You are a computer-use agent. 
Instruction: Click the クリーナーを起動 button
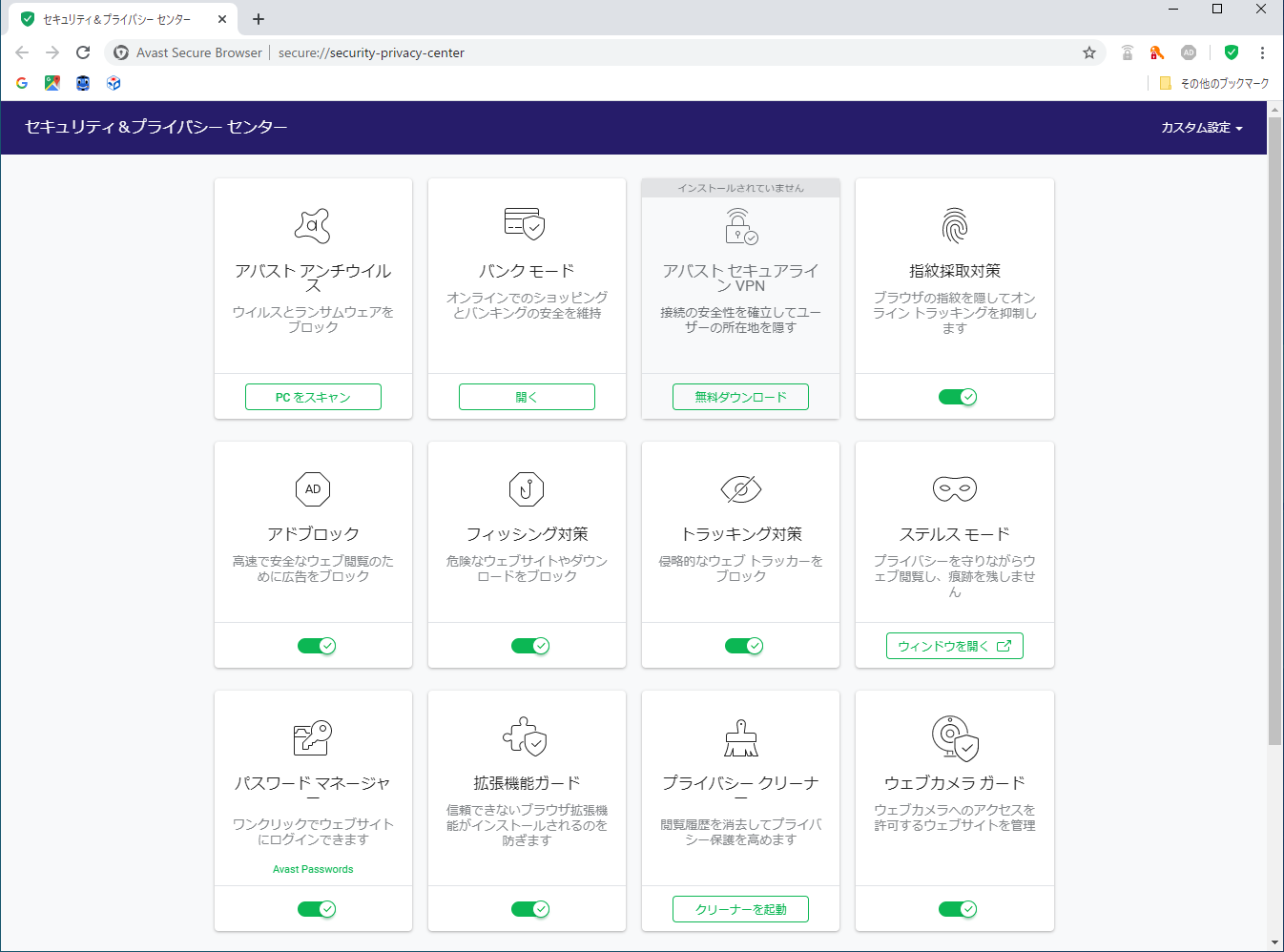(740, 909)
